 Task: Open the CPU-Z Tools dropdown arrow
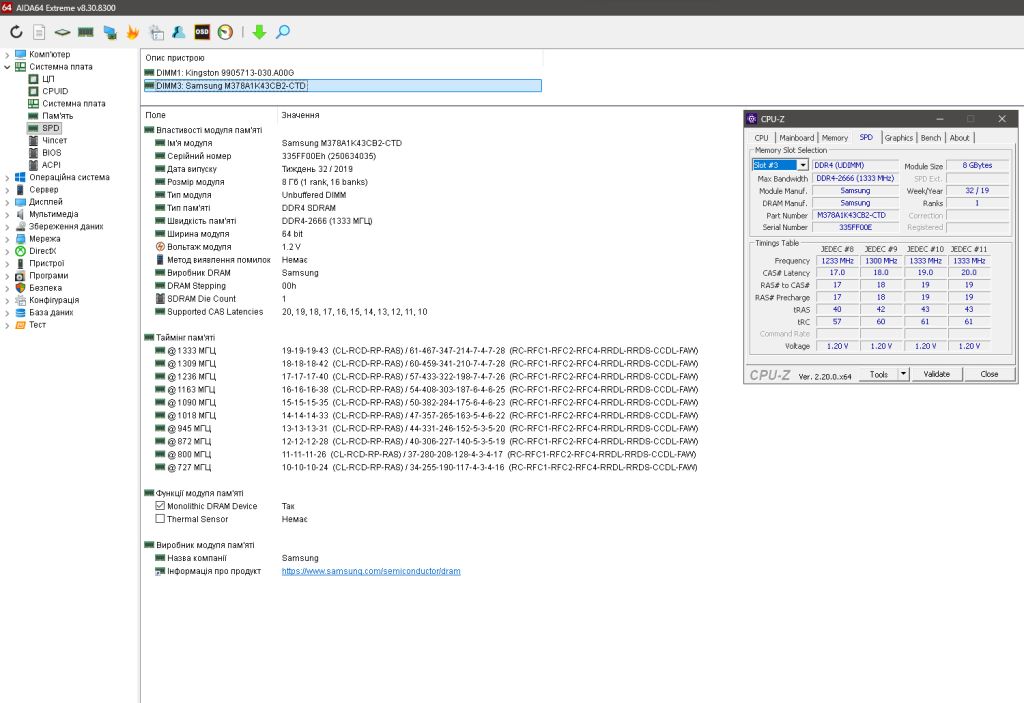click(x=903, y=374)
